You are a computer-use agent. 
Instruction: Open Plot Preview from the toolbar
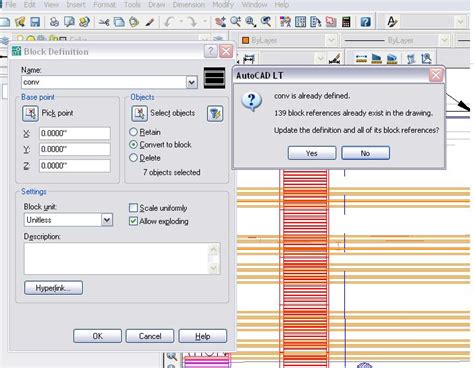[69, 22]
